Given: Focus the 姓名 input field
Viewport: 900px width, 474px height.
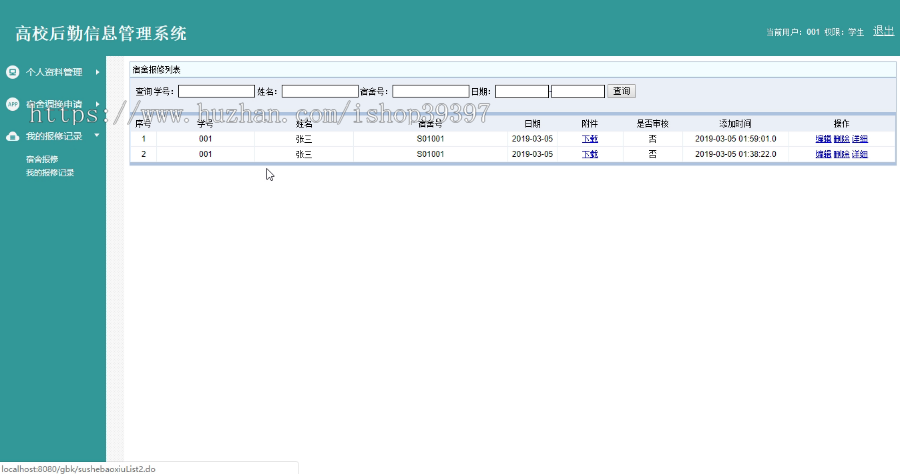Looking at the screenshot, I should [320, 91].
